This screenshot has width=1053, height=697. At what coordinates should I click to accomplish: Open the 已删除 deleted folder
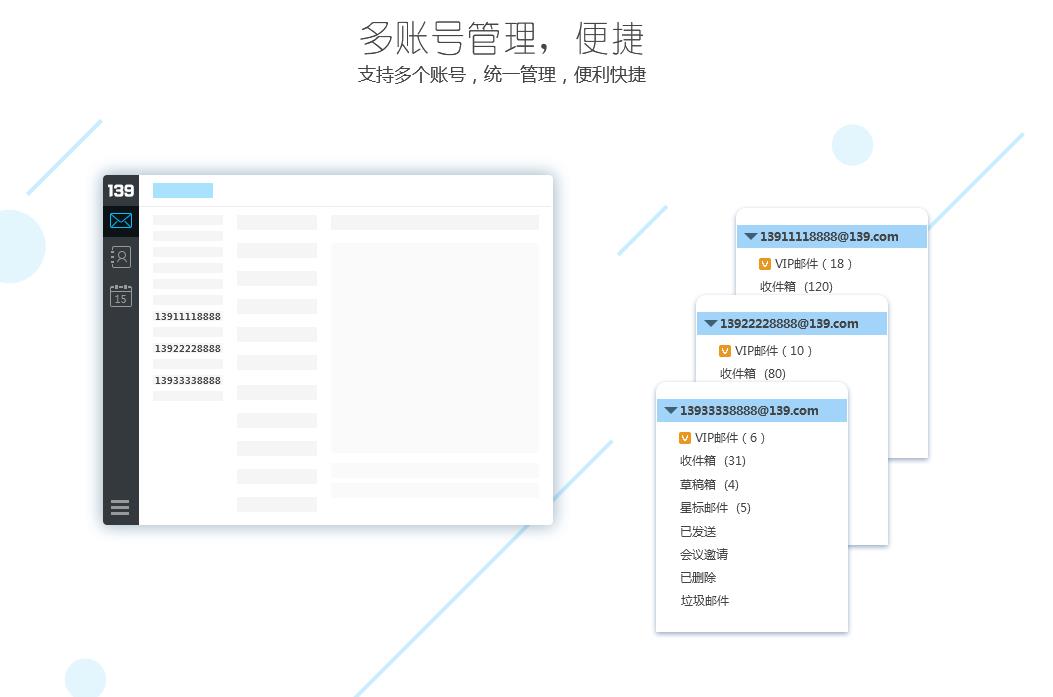coord(698,577)
